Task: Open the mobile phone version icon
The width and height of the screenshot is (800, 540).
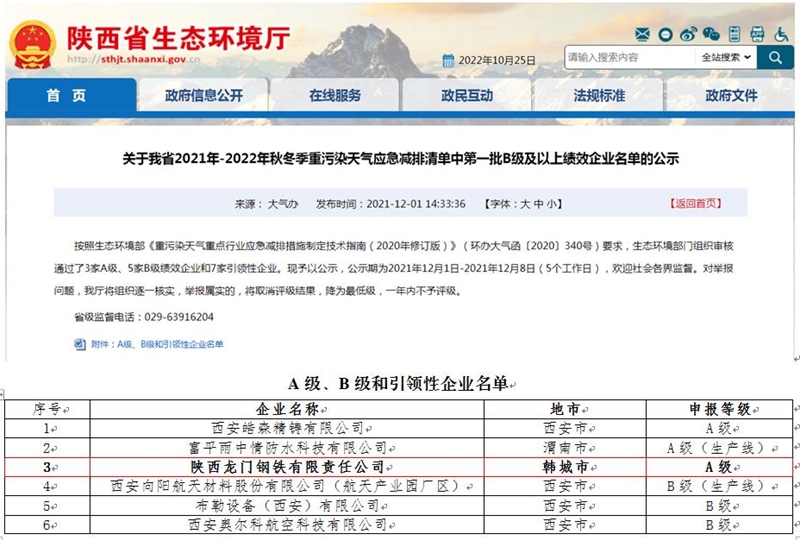Action: (735, 34)
